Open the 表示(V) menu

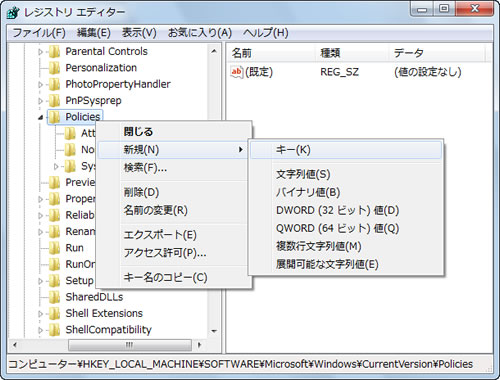pyautogui.click(x=139, y=33)
